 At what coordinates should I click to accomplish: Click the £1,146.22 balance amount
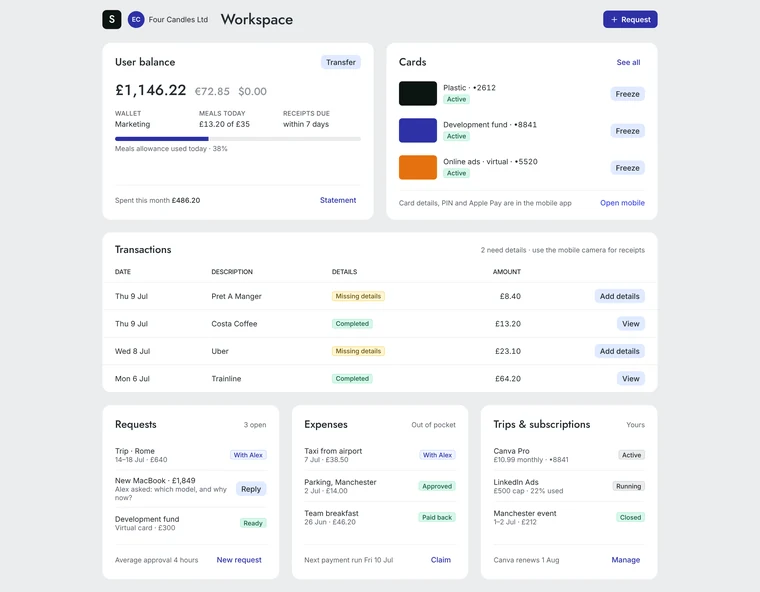tap(150, 90)
